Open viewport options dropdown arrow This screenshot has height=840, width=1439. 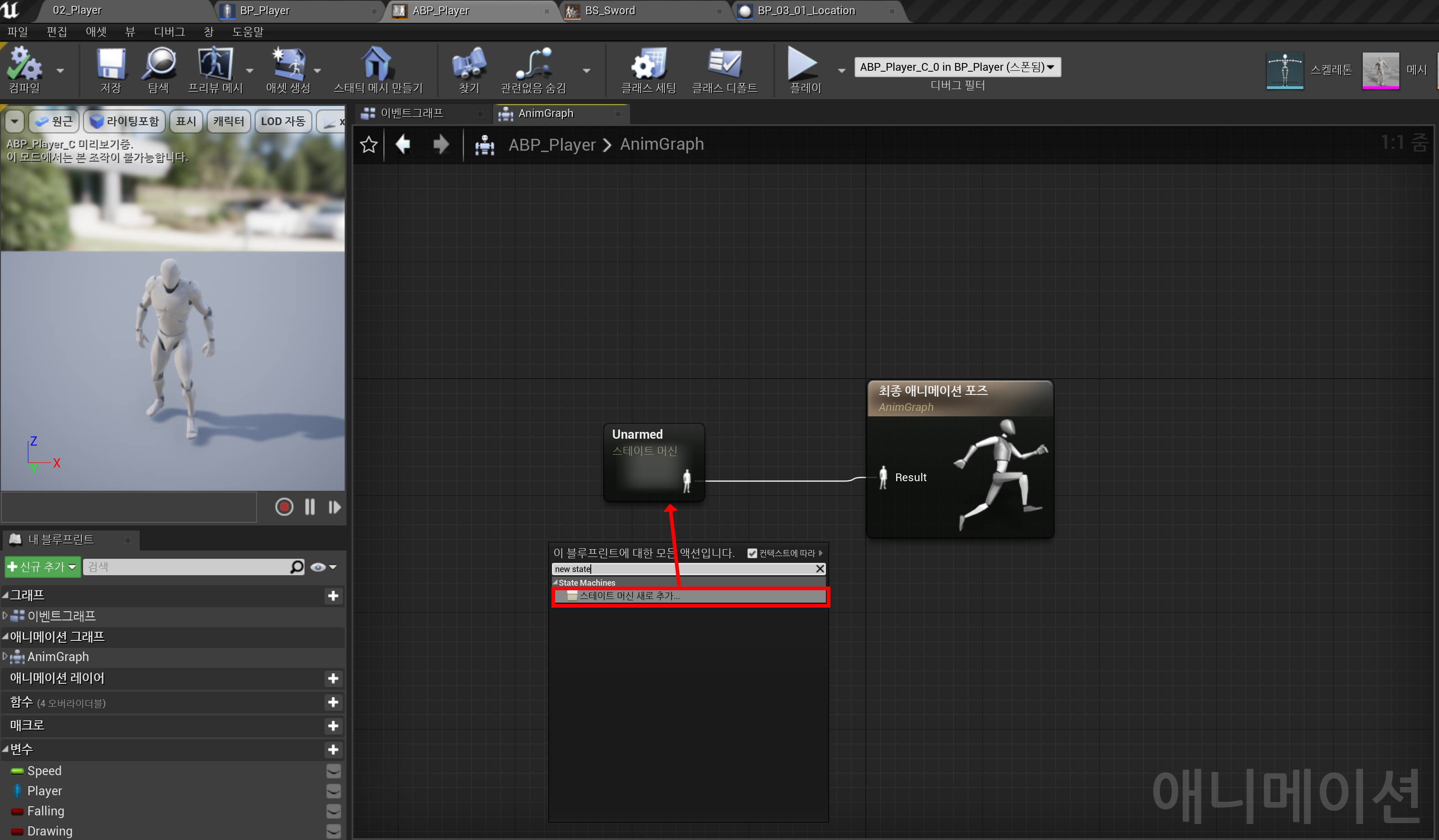(x=14, y=121)
